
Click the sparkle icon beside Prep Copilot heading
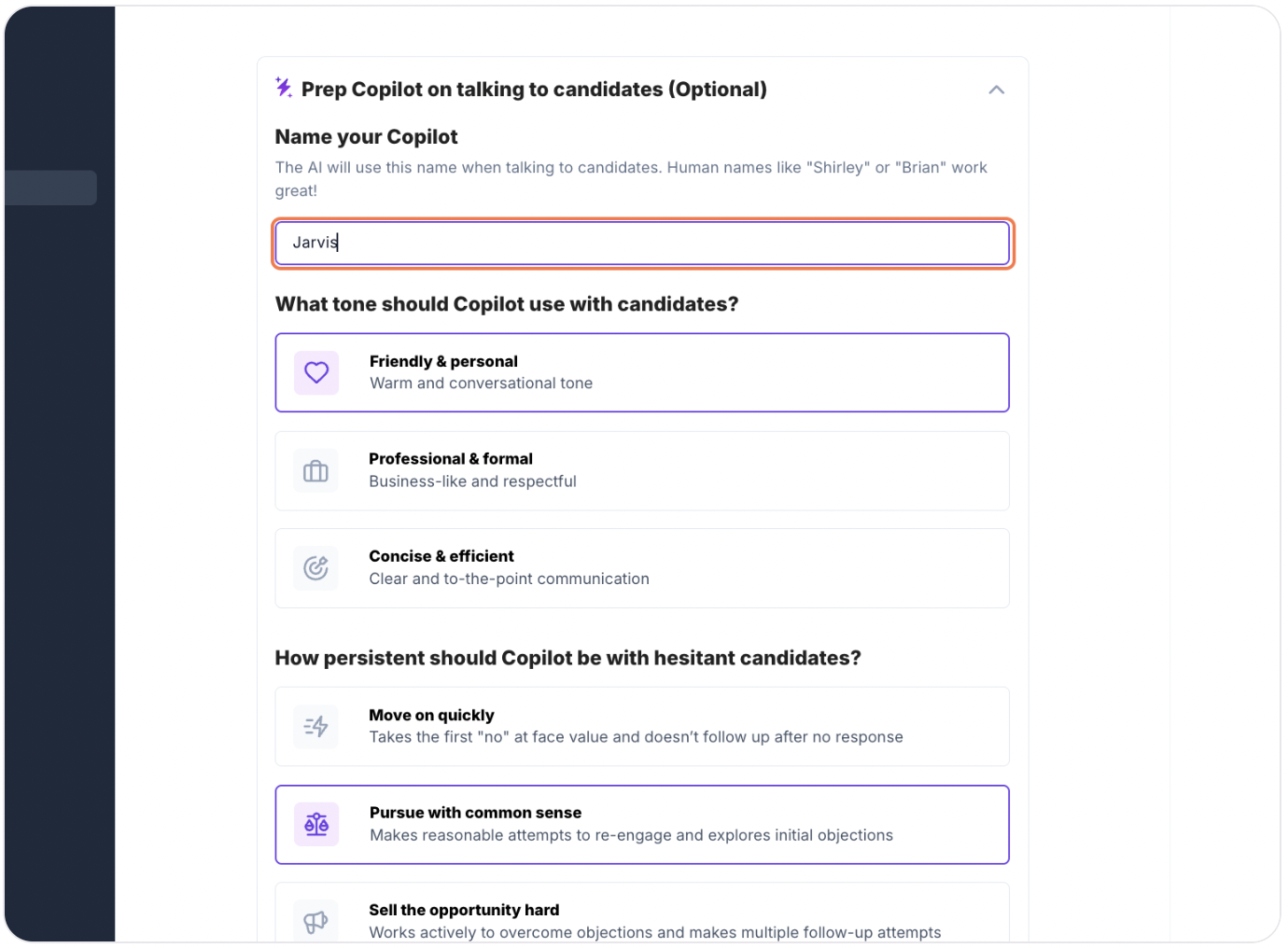284,88
